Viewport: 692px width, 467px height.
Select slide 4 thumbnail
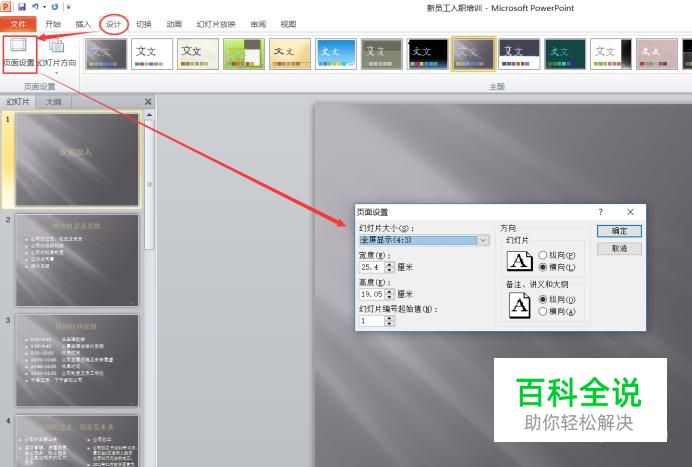coord(77,441)
